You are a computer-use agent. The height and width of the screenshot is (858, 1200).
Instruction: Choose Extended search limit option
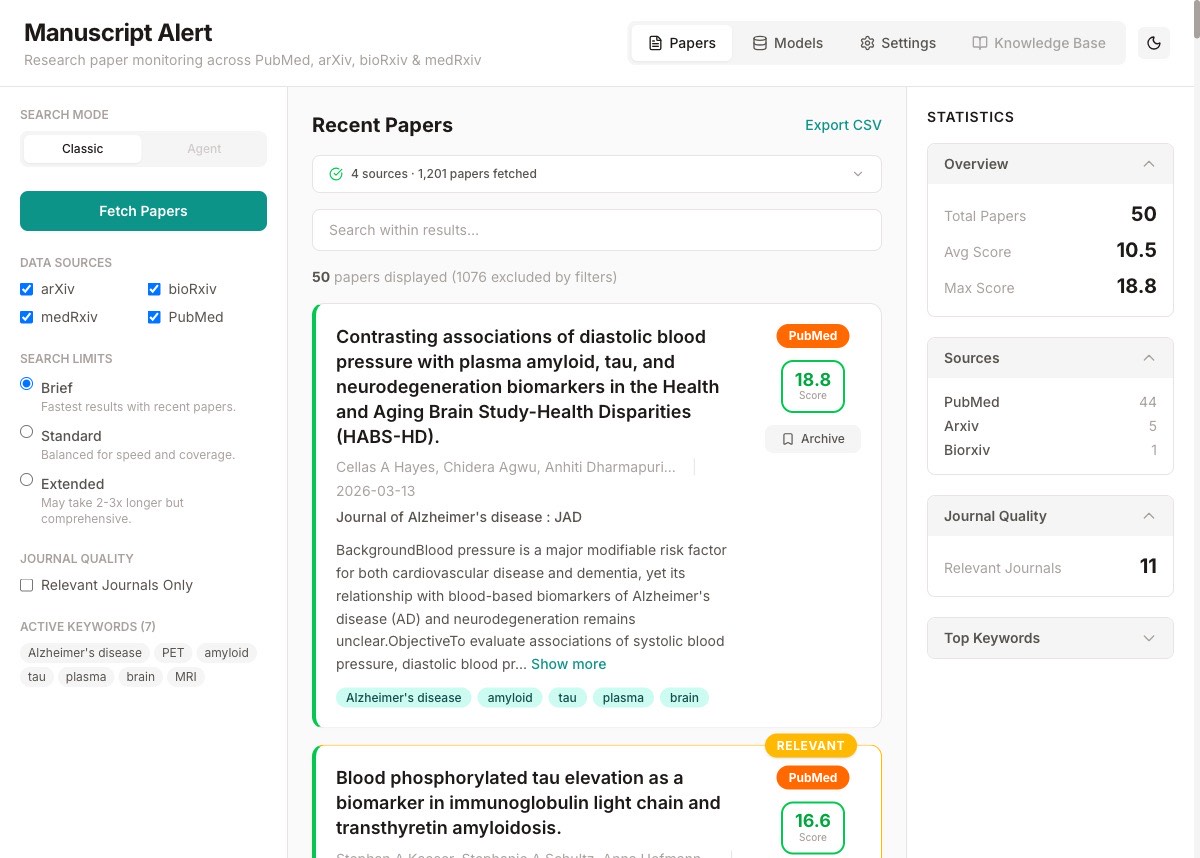(x=27, y=480)
